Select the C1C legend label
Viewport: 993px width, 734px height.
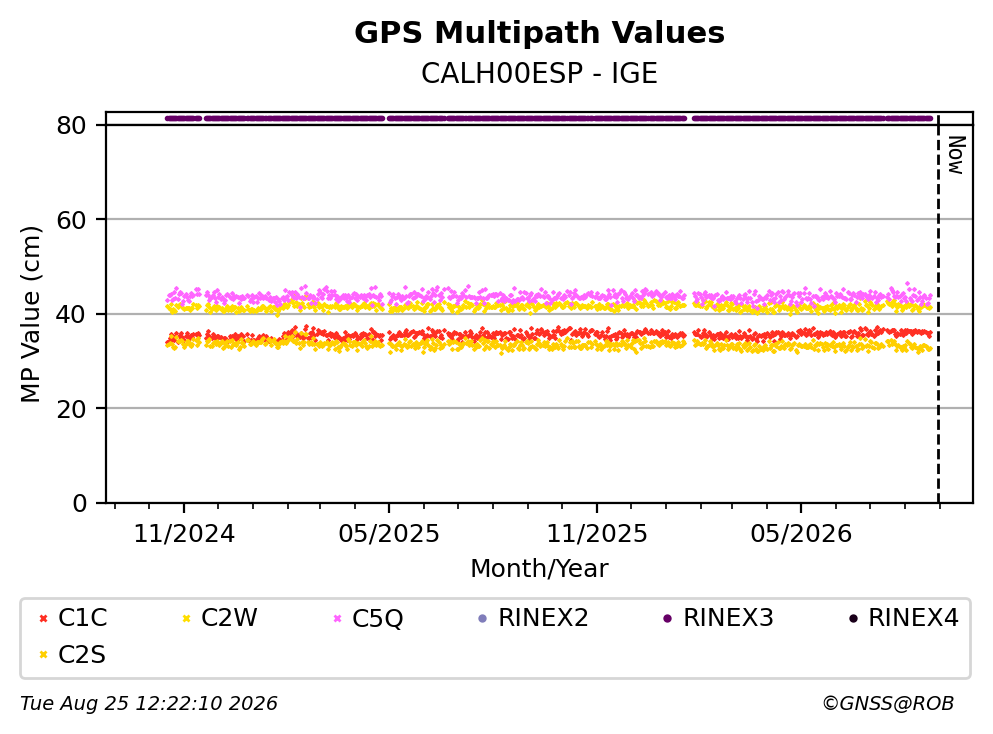(82, 618)
